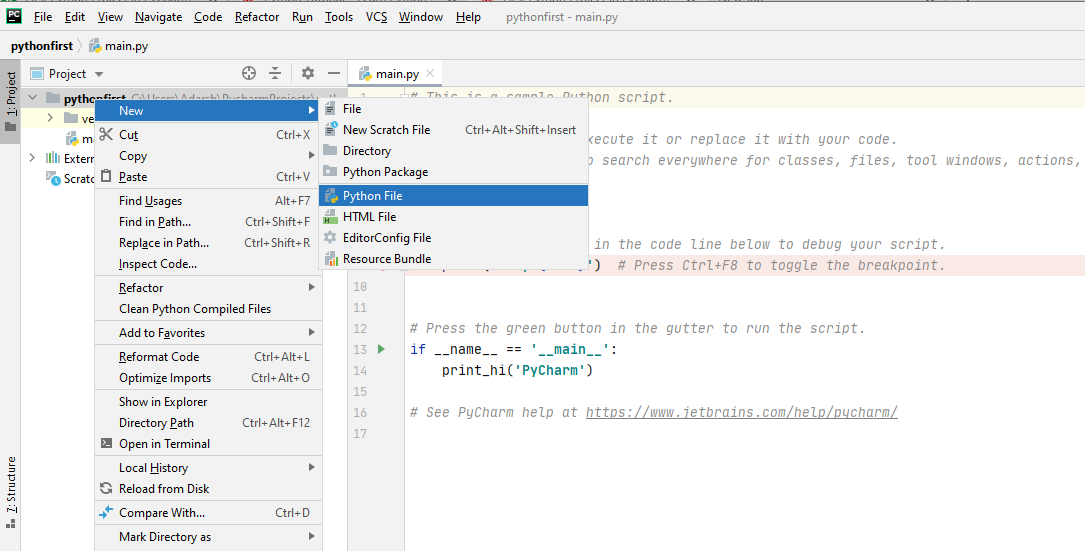The image size is (1085, 551).
Task: Choose Directory Path option
Action: [x=208, y=423]
